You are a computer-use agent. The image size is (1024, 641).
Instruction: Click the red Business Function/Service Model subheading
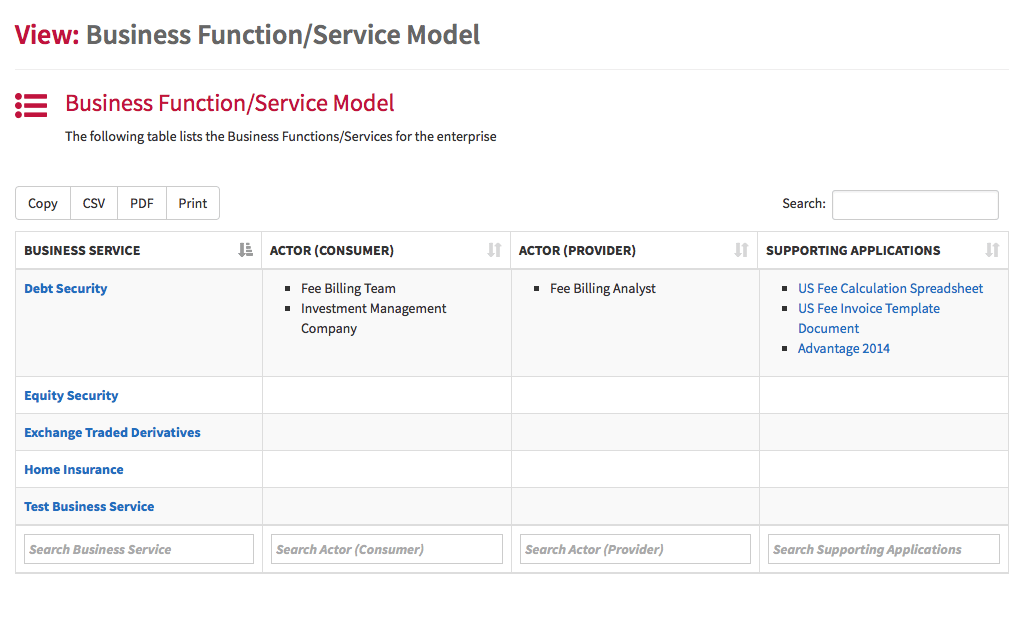[230, 103]
